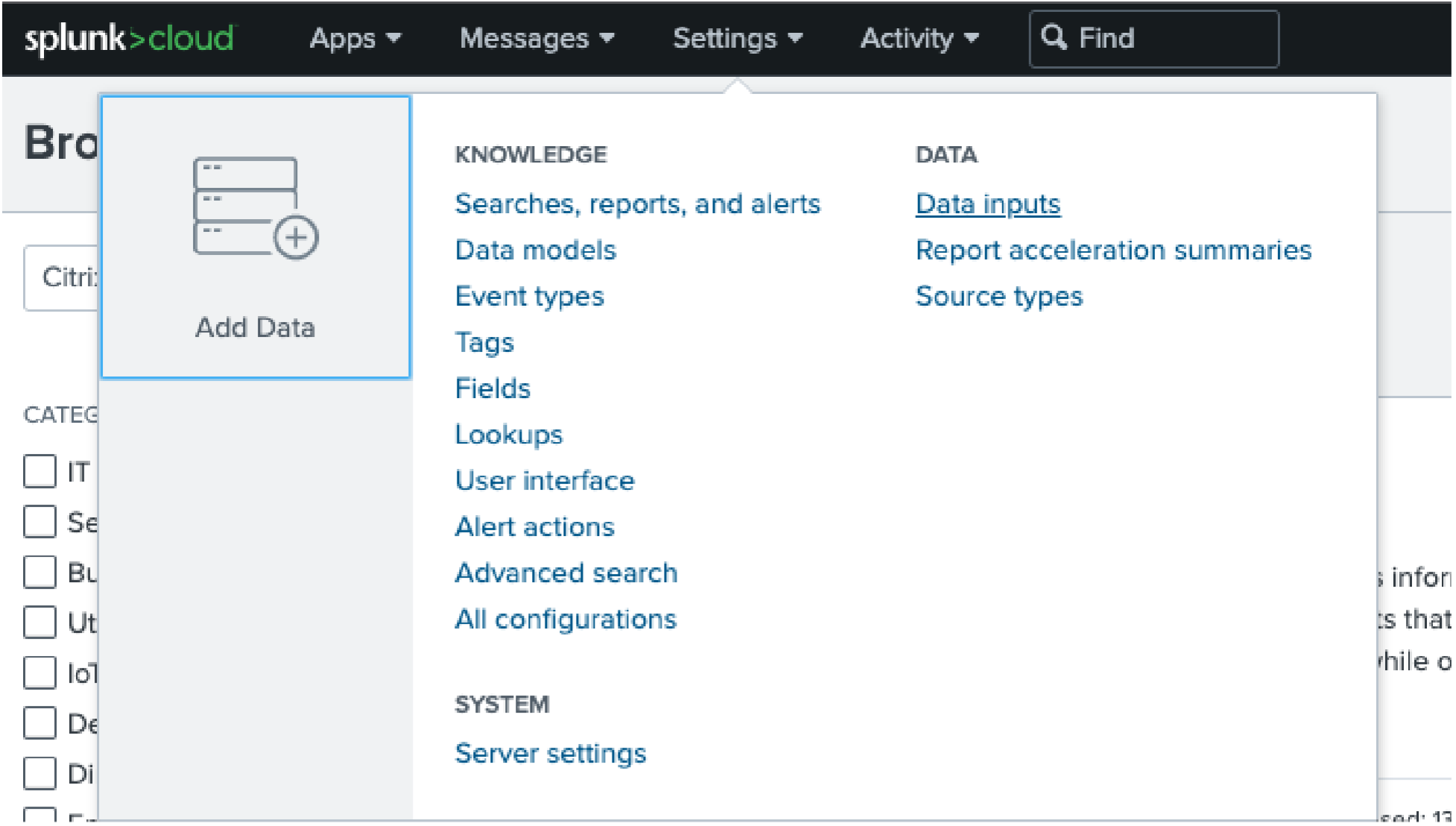The image size is (1456, 826).
Task: Open the Activity dropdown menu
Action: tap(919, 38)
